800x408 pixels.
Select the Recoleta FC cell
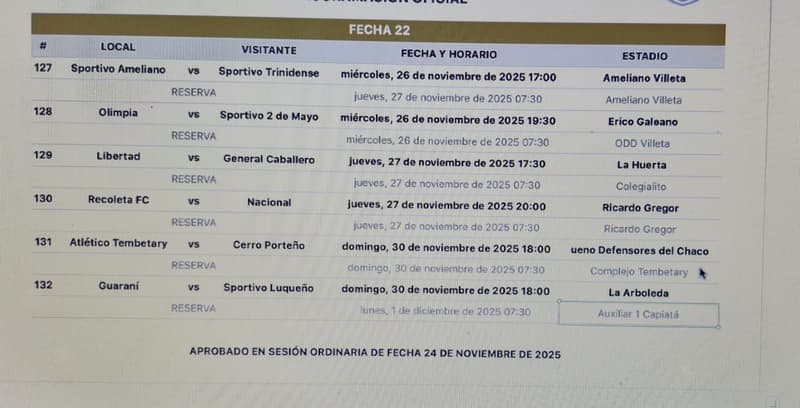118,200
